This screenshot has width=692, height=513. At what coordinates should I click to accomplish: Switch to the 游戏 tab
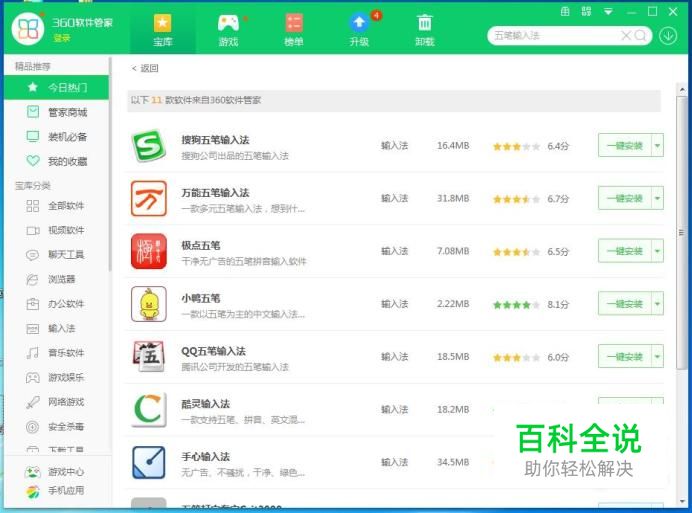[229, 30]
